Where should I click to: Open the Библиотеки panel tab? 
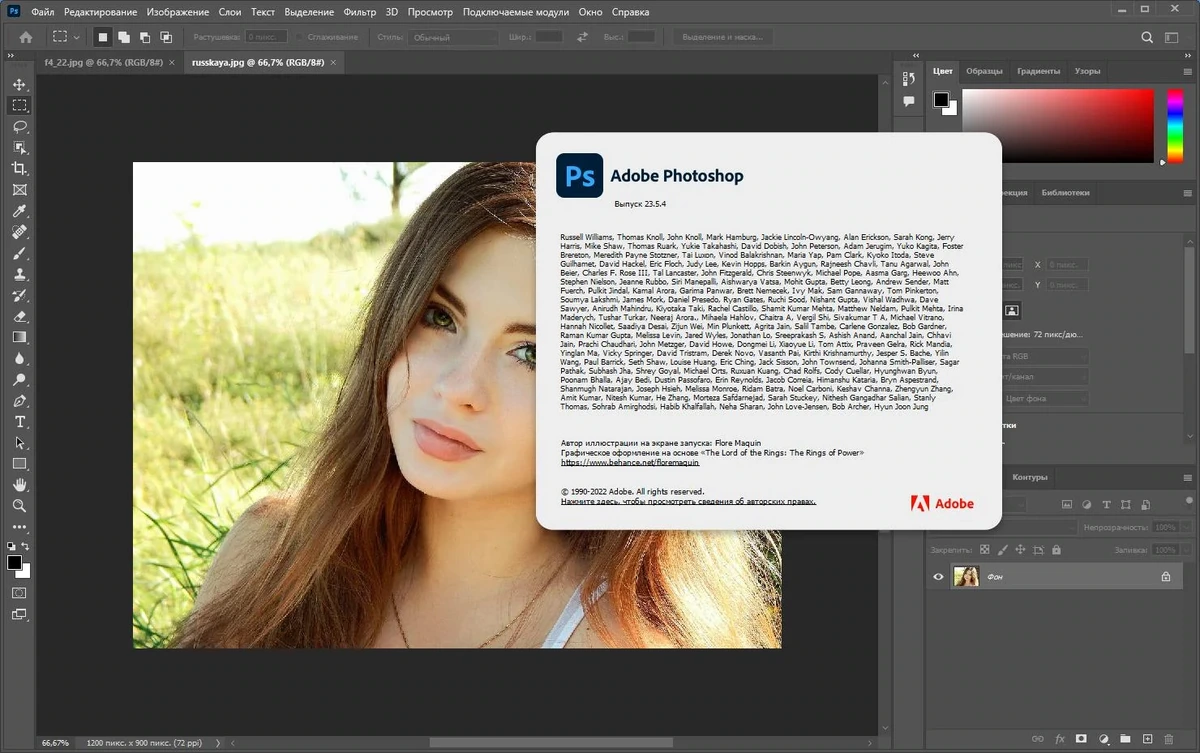pyautogui.click(x=1065, y=192)
